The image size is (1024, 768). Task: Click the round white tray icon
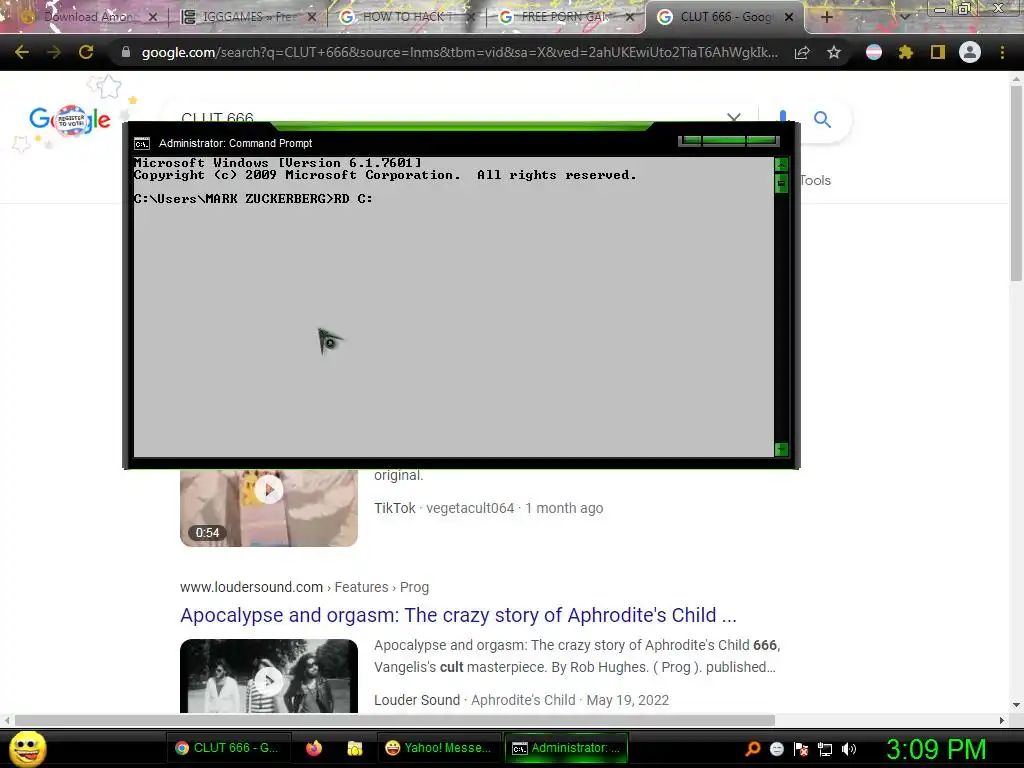pyautogui.click(x=776, y=748)
